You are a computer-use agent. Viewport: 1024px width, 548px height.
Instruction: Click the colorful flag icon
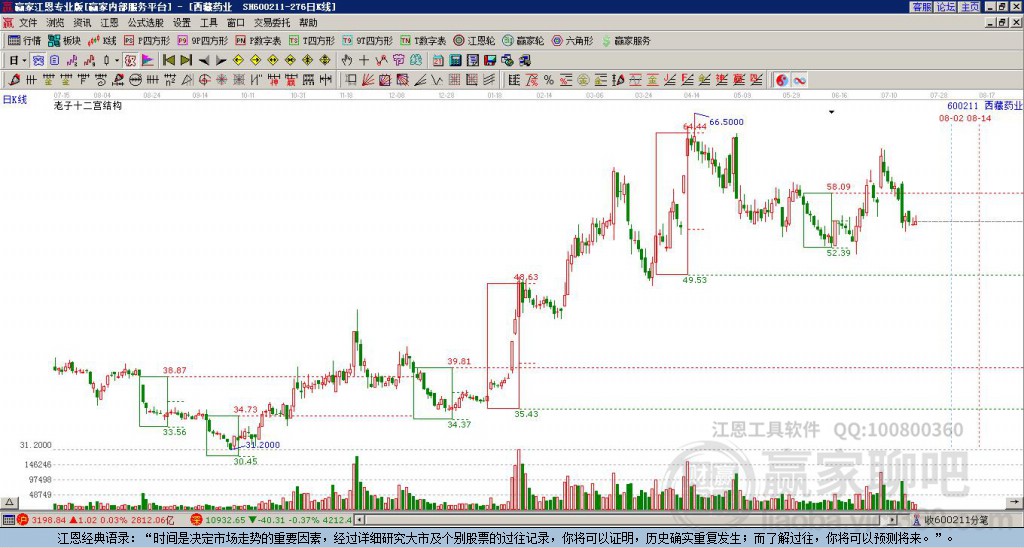[148, 61]
